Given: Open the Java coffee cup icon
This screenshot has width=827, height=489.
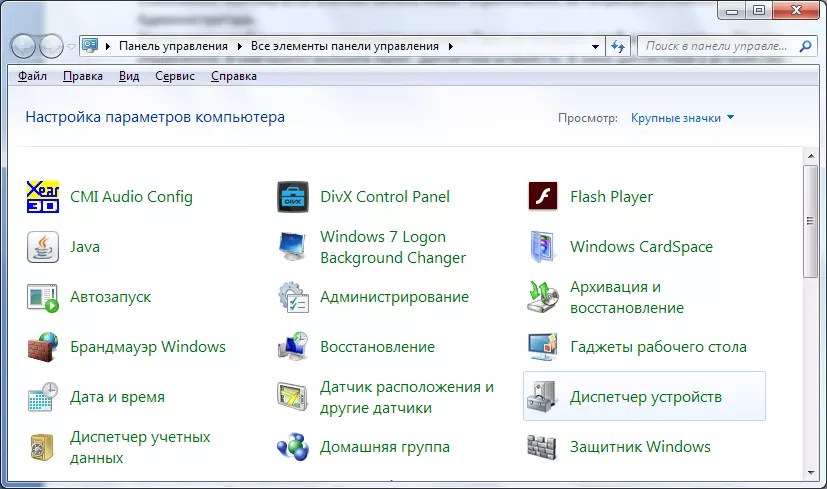Looking at the screenshot, I should click(x=43, y=247).
